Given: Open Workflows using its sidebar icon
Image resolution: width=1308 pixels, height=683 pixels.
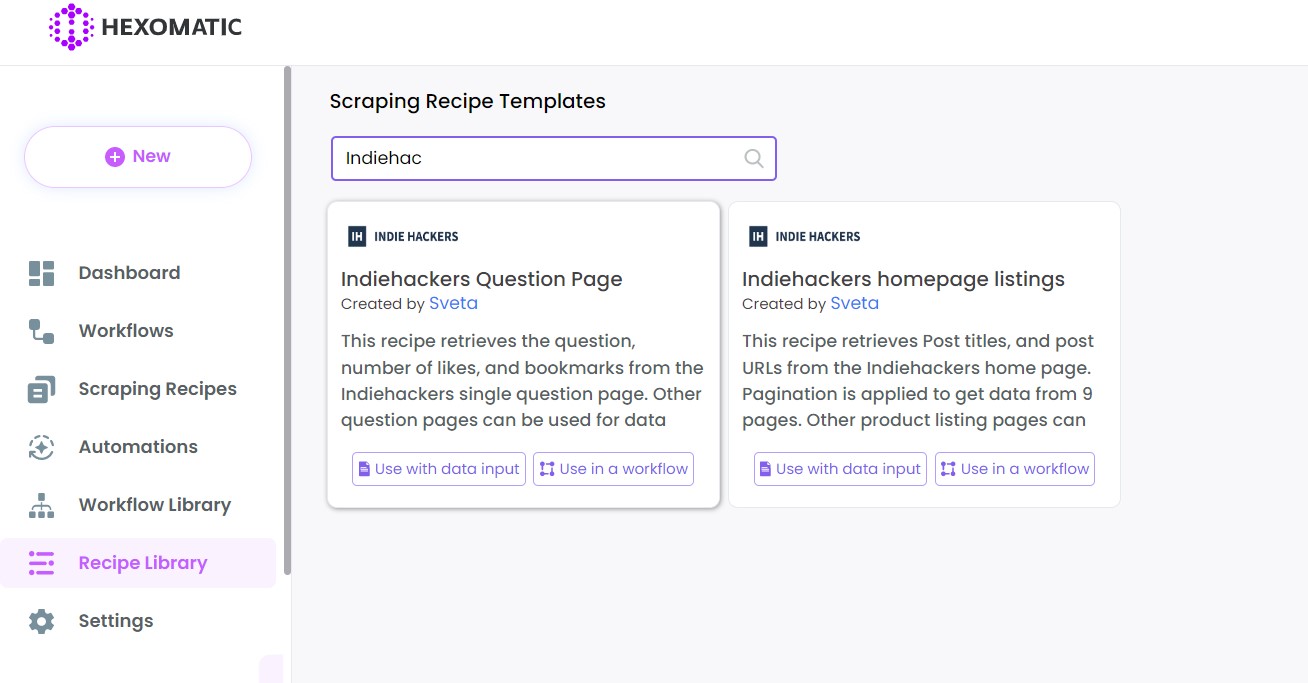Looking at the screenshot, I should [41, 330].
